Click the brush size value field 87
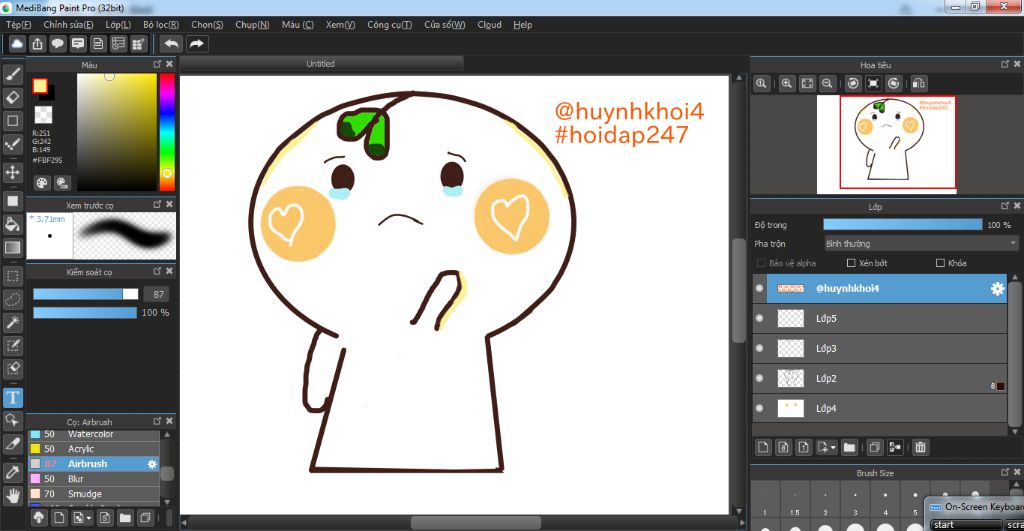The height and width of the screenshot is (531, 1024). coord(158,294)
